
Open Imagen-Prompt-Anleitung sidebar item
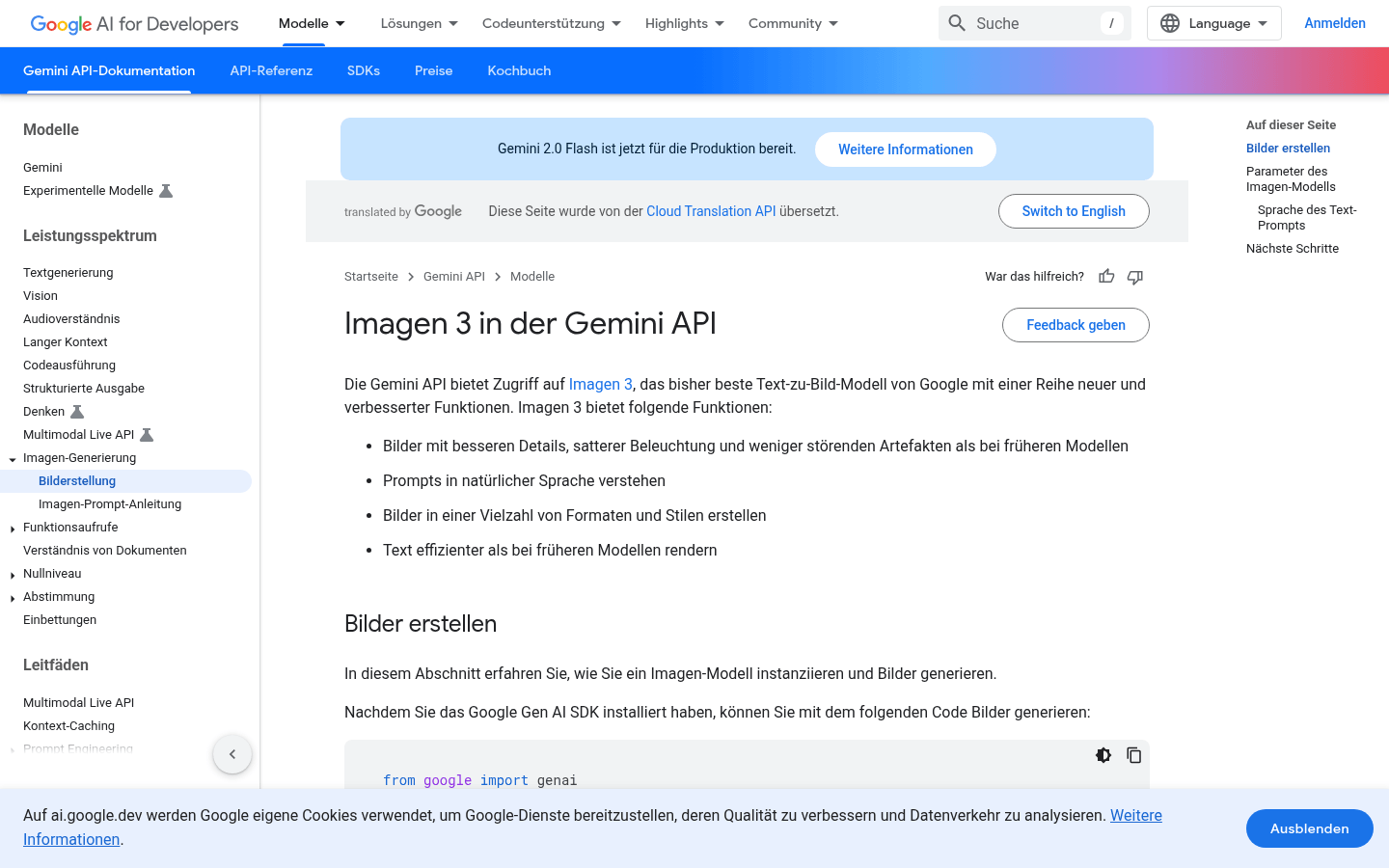[x=110, y=504]
